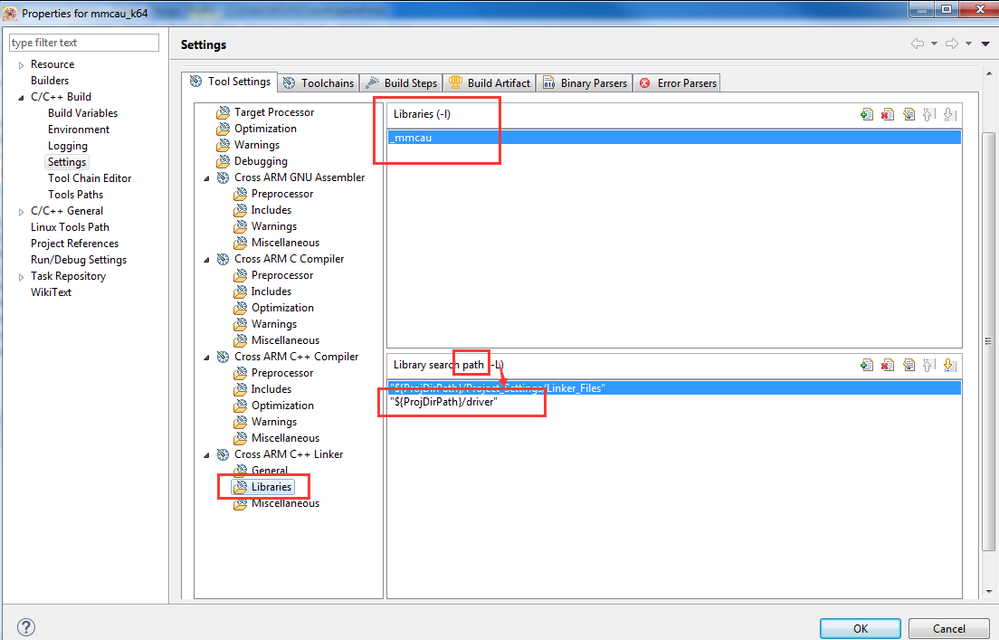Image resolution: width=999 pixels, height=640 pixels.
Task: Go back using the left arrow icon
Action: coord(917,43)
